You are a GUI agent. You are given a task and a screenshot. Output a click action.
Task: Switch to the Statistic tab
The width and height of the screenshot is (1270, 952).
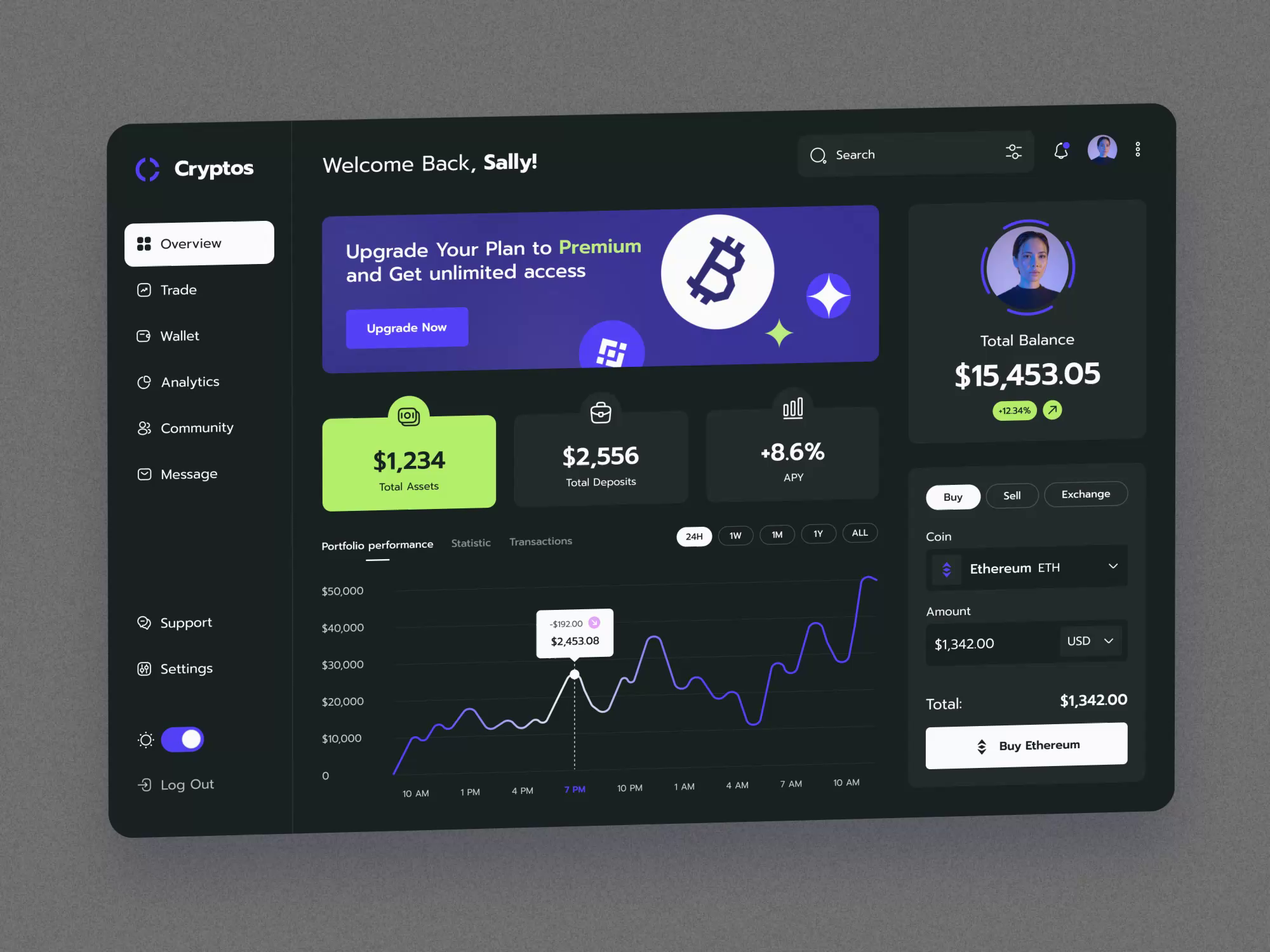470,541
